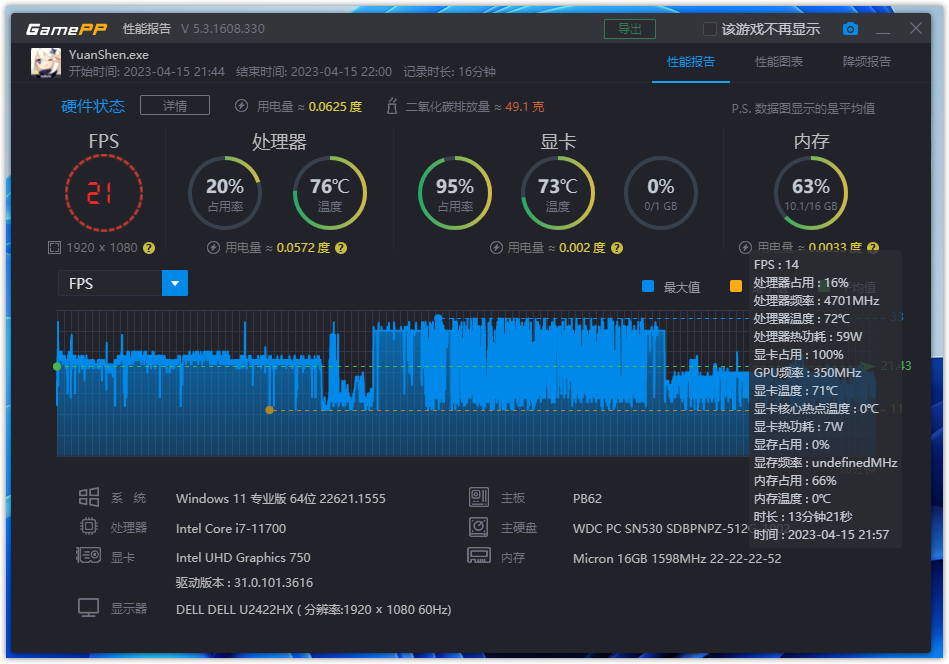This screenshot has height=664, width=949.
Task: Open the help icon beside 0.0572 度
Action: pos(341,248)
